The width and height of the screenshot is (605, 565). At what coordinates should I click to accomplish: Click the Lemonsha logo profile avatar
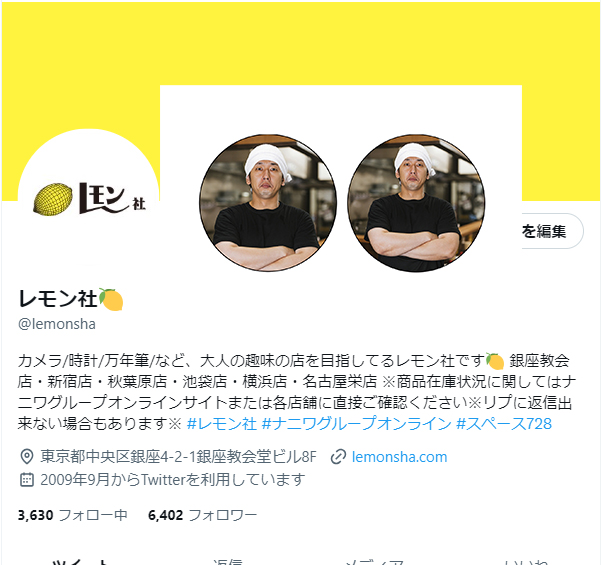click(x=88, y=199)
